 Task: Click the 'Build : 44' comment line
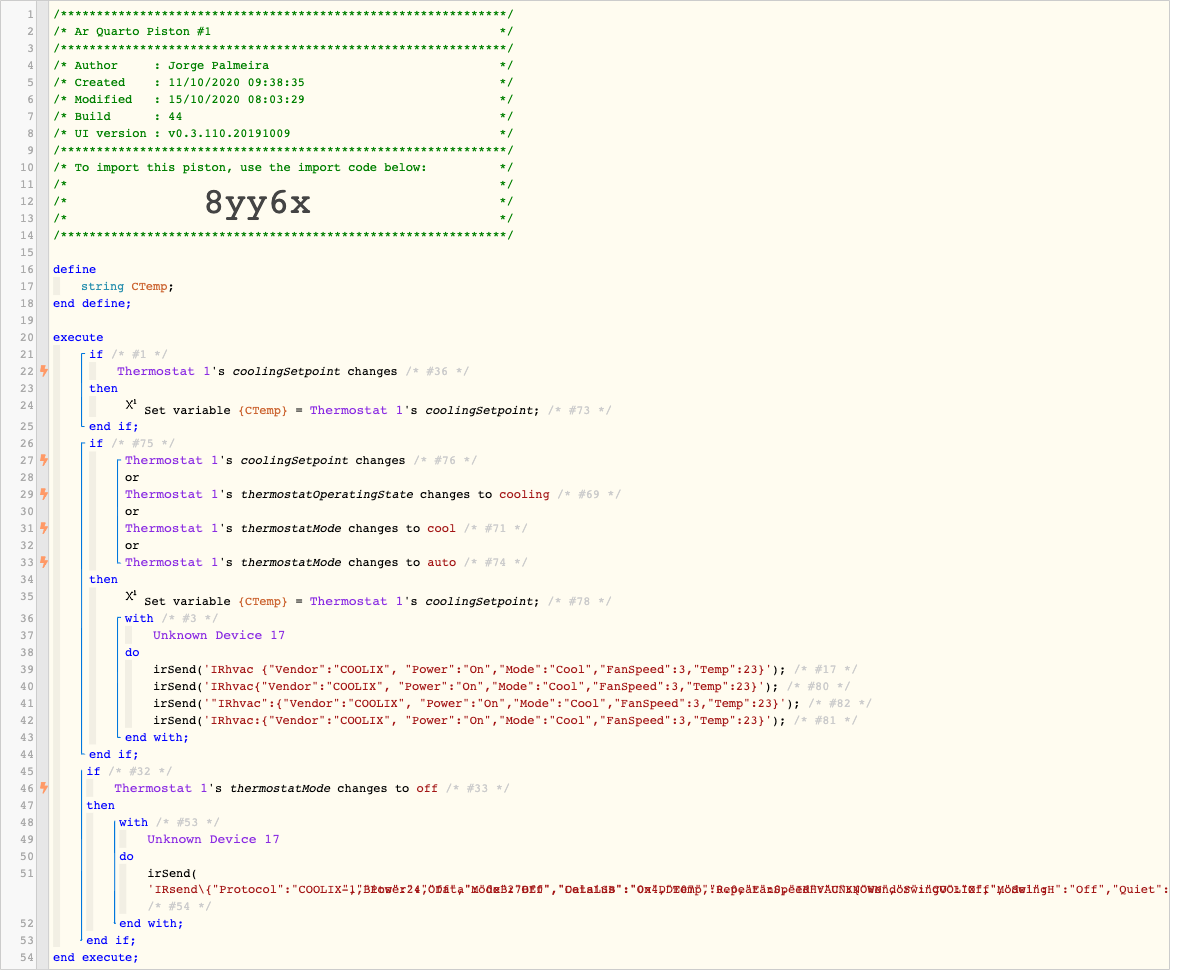tap(283, 116)
